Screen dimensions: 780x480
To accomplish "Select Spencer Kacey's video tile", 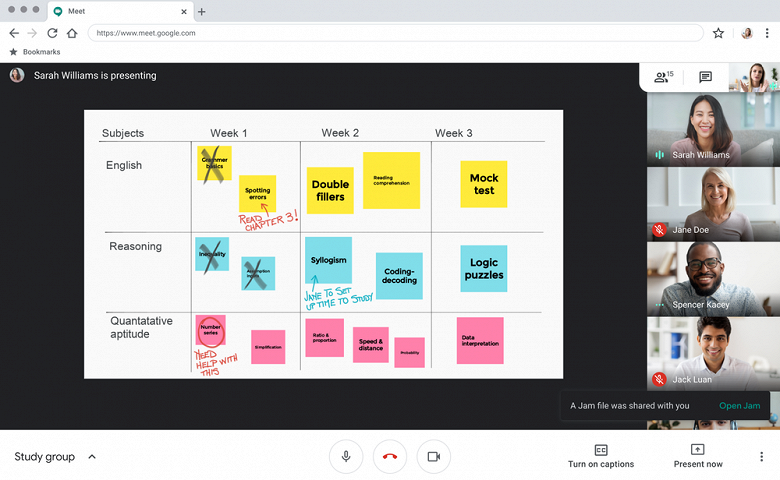I will pos(713,277).
